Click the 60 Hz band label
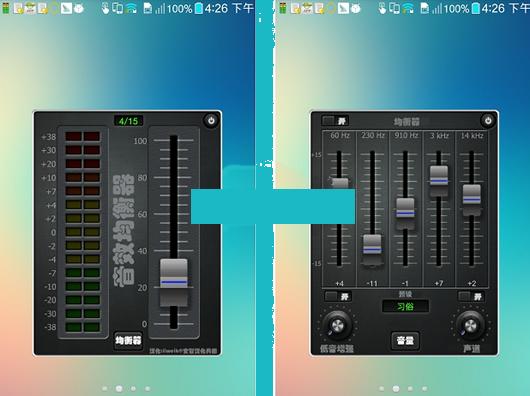Viewport: 530px width, 396px height. click(x=340, y=136)
